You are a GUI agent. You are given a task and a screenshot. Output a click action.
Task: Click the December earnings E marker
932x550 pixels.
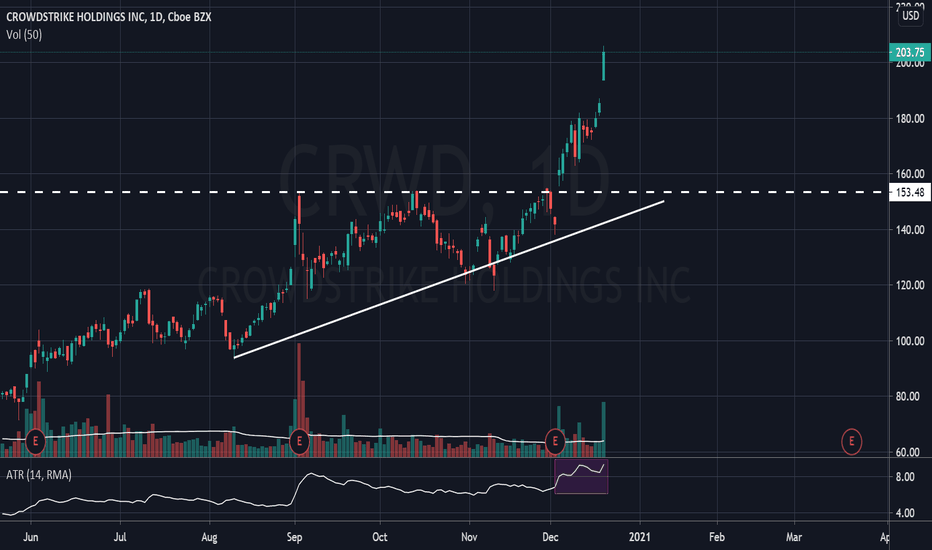pyautogui.click(x=555, y=442)
